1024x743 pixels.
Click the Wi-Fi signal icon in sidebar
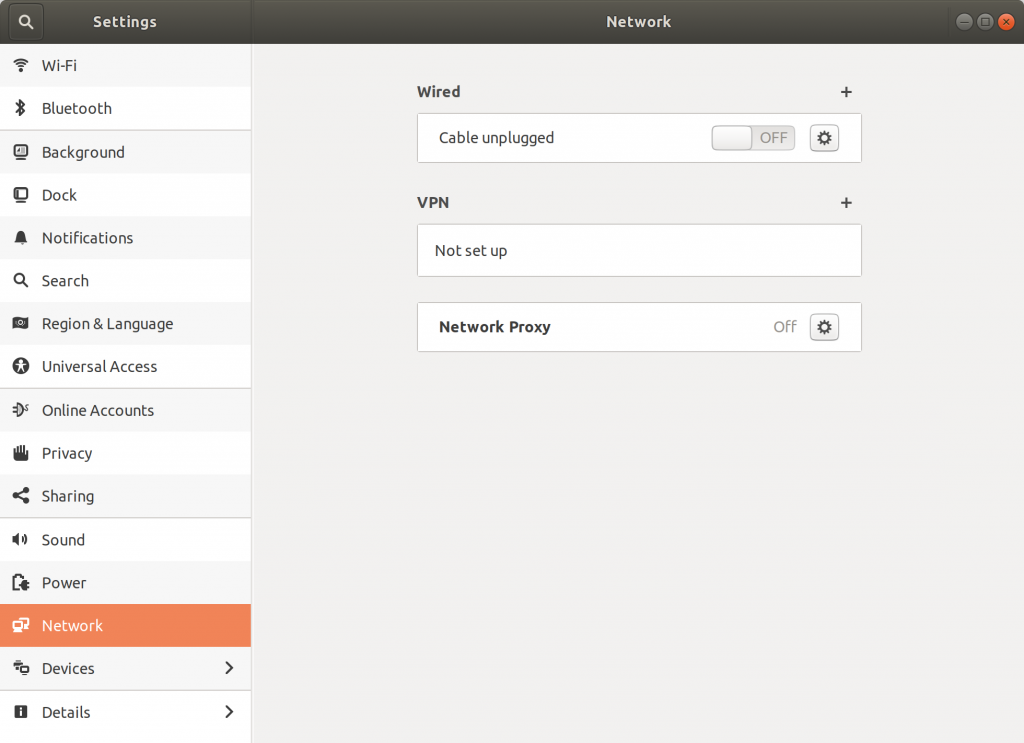20,65
